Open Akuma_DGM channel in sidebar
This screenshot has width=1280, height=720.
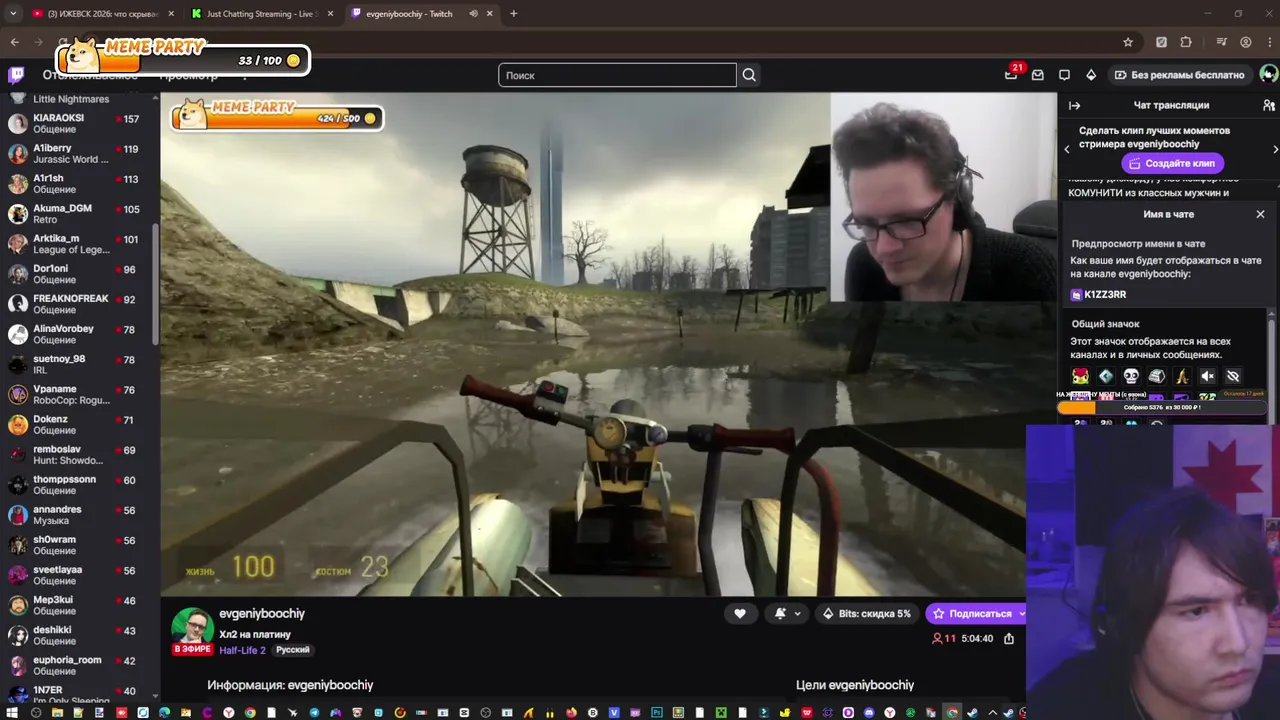[x=79, y=214]
